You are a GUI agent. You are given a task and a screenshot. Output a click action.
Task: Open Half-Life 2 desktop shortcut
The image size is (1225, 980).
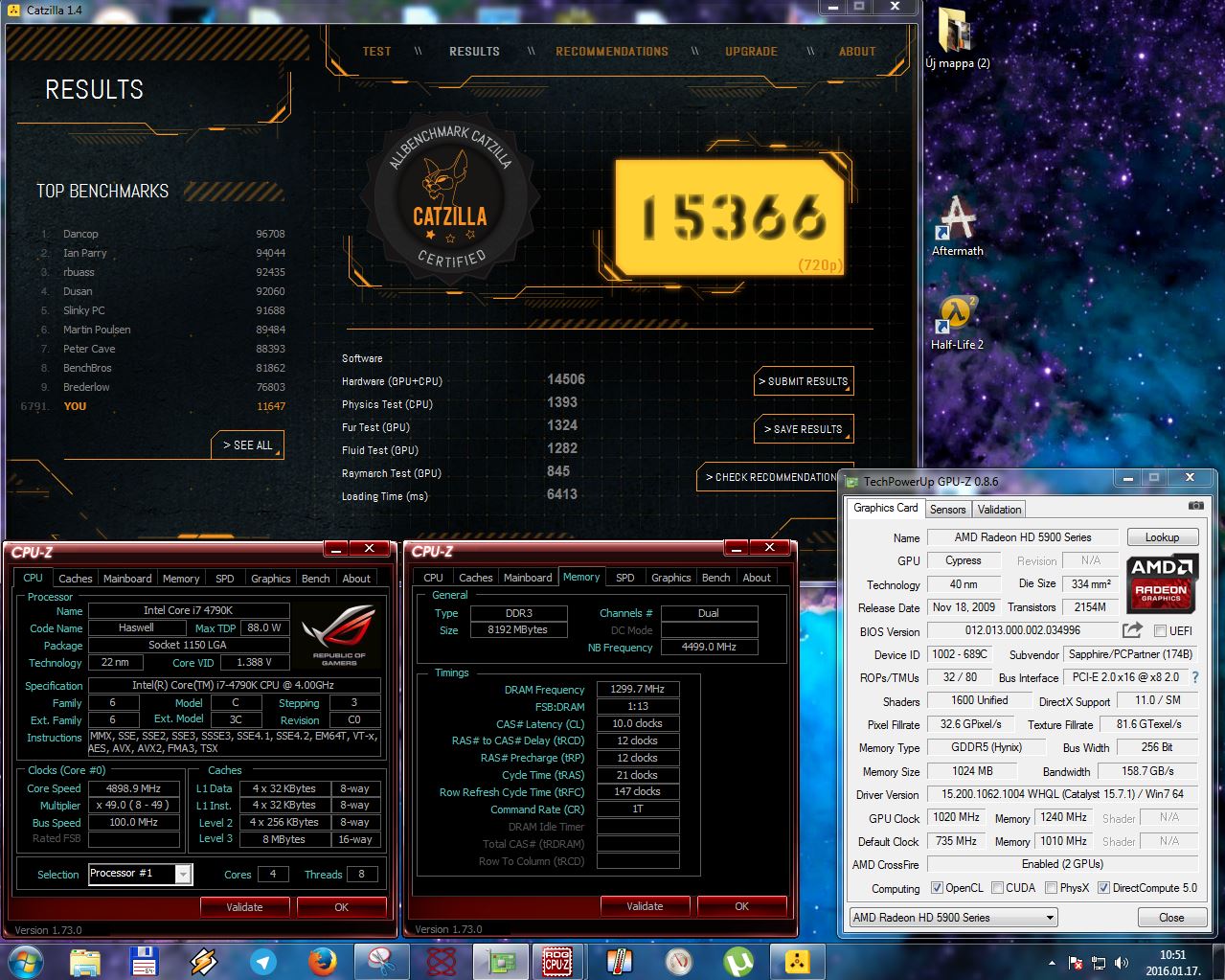click(x=958, y=323)
